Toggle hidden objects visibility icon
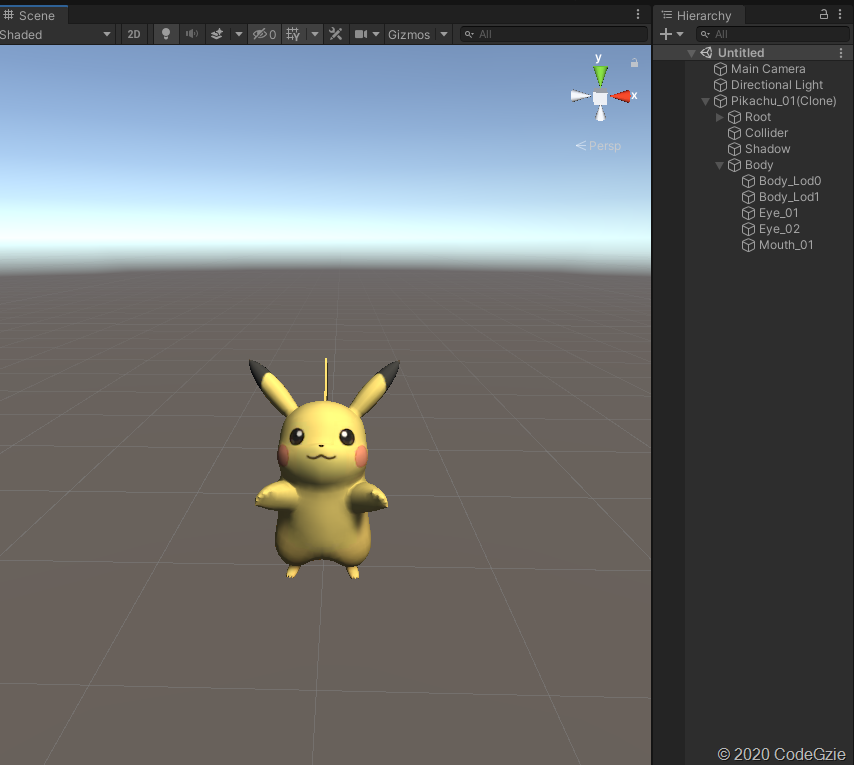This screenshot has width=854, height=765. [264, 34]
